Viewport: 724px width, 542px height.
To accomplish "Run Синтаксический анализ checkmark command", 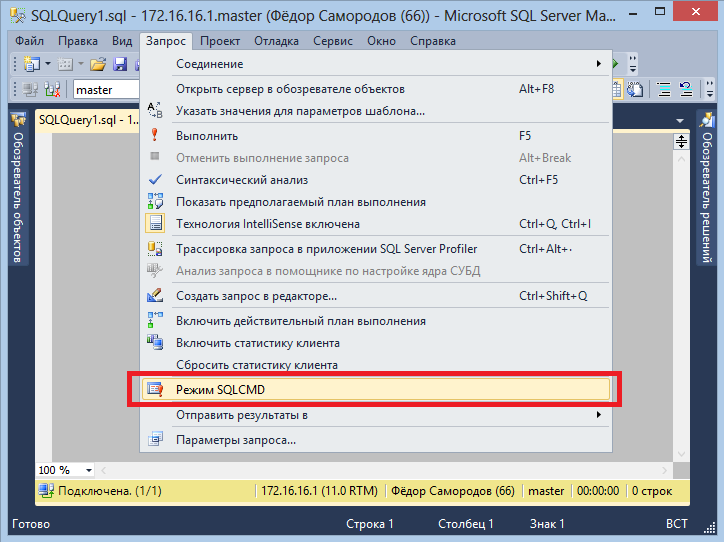I will click(376, 180).
